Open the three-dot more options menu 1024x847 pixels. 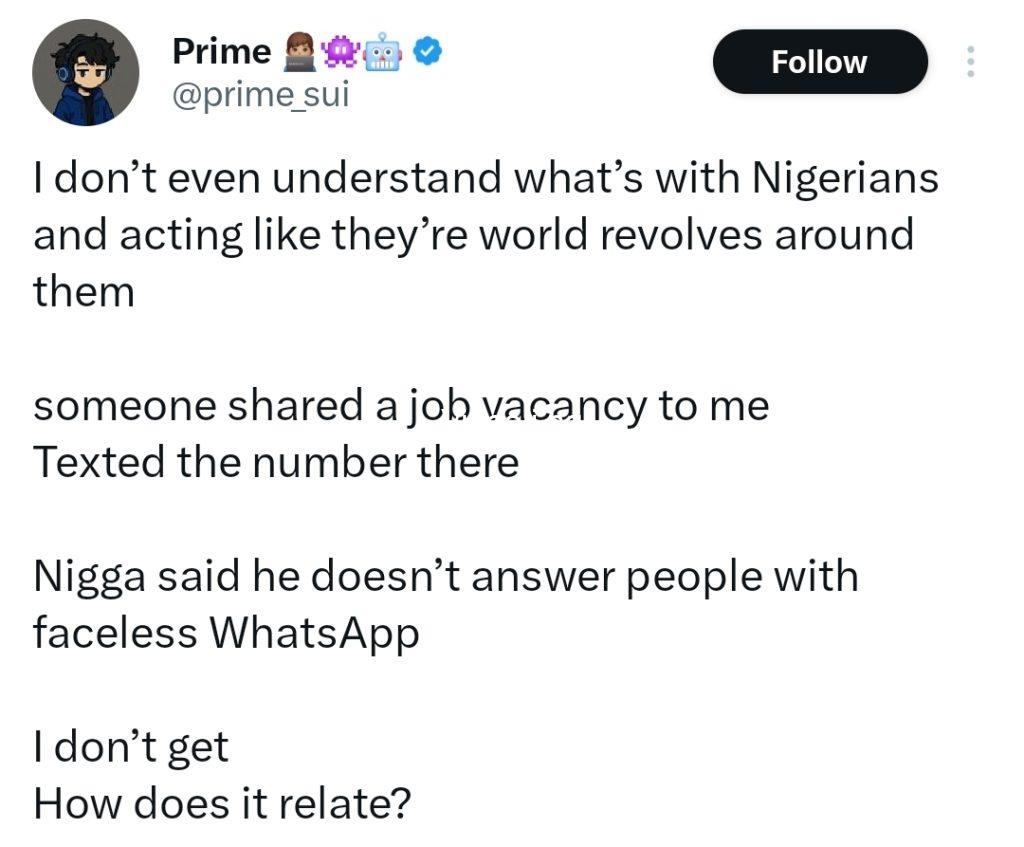[970, 61]
